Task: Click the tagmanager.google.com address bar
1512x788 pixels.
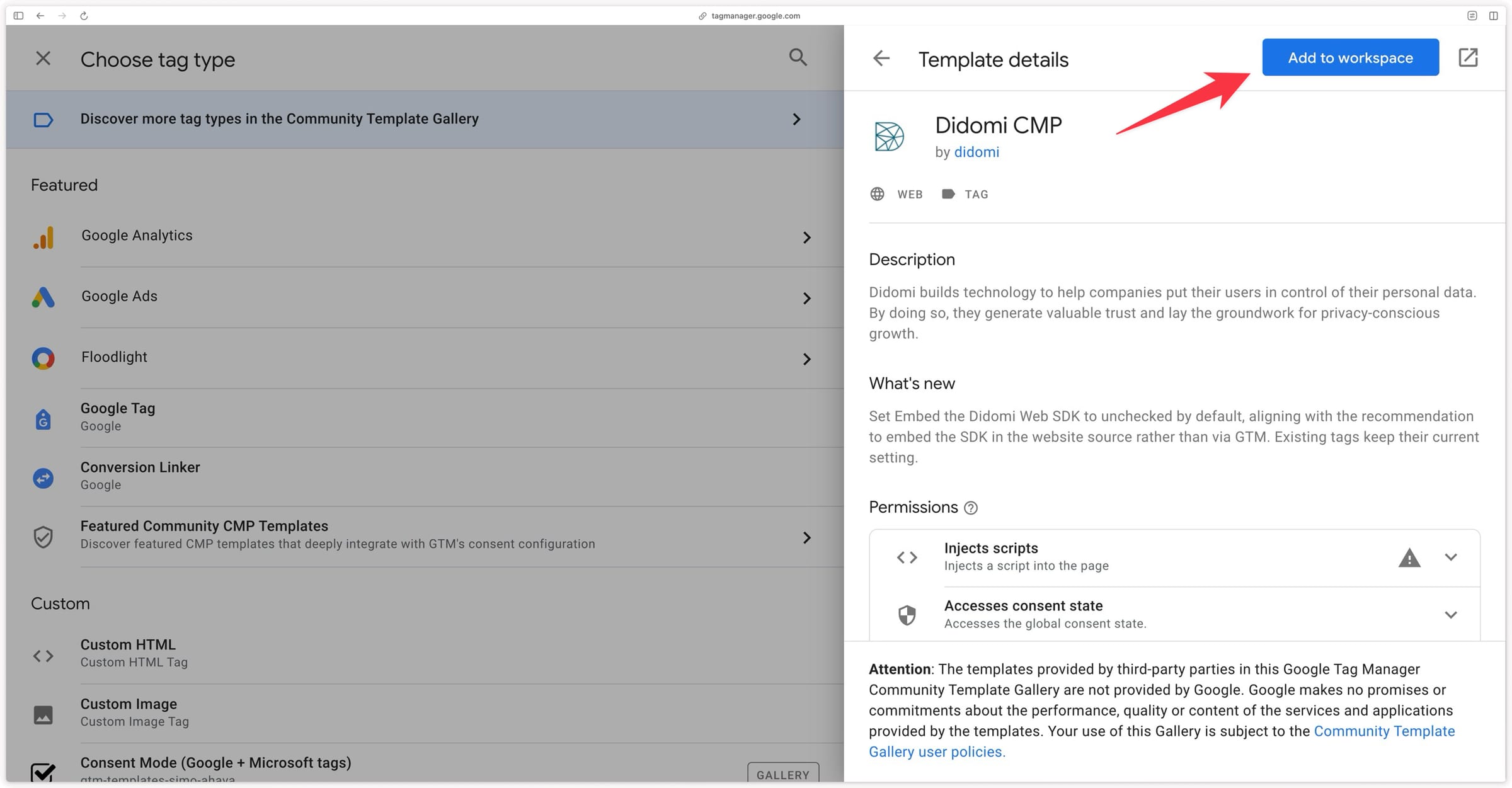Action: coord(750,16)
